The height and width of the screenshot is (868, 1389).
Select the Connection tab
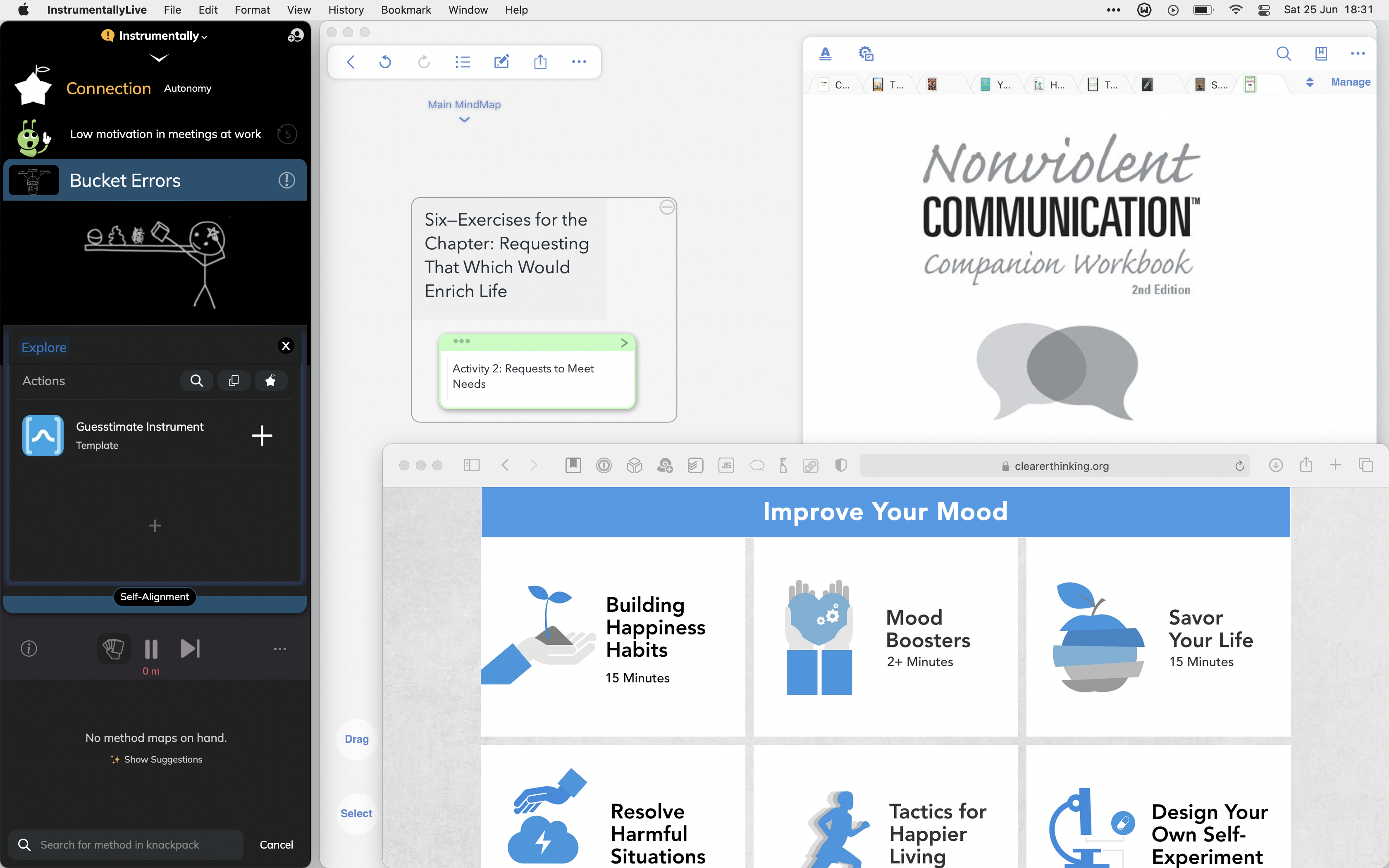(108, 88)
